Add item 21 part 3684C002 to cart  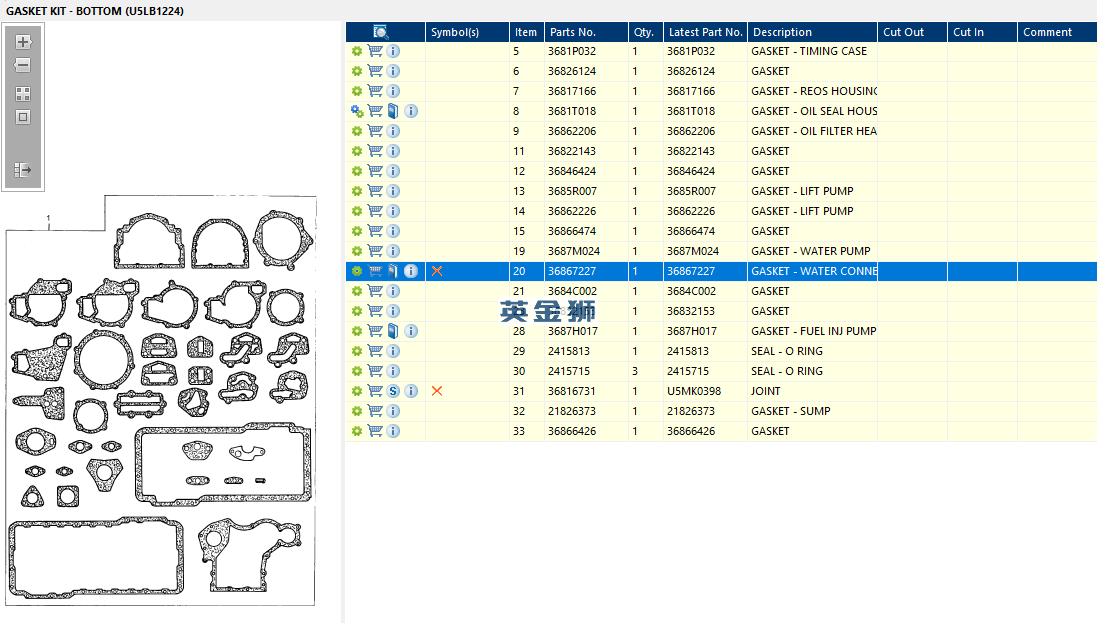point(375,290)
